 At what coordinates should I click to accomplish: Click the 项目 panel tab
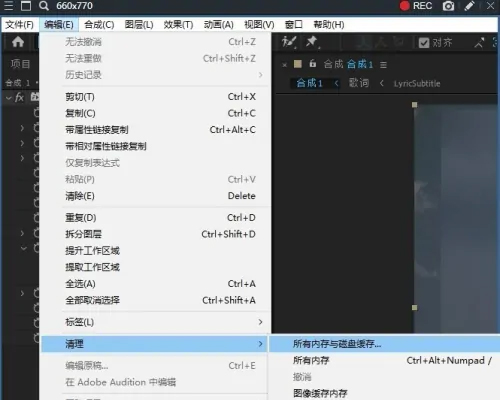coord(20,63)
